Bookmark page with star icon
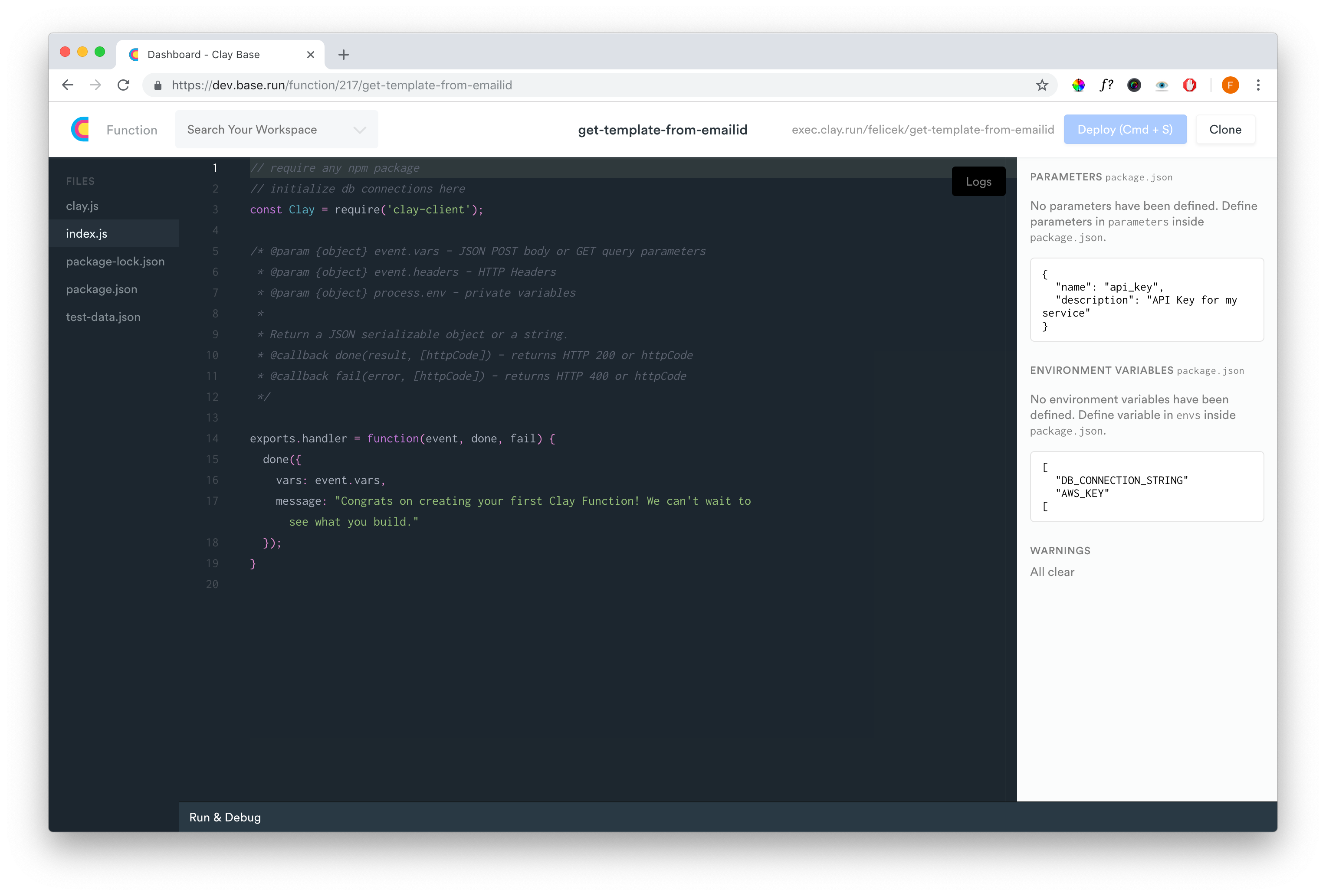This screenshot has height=896, width=1326. pos(1042,85)
